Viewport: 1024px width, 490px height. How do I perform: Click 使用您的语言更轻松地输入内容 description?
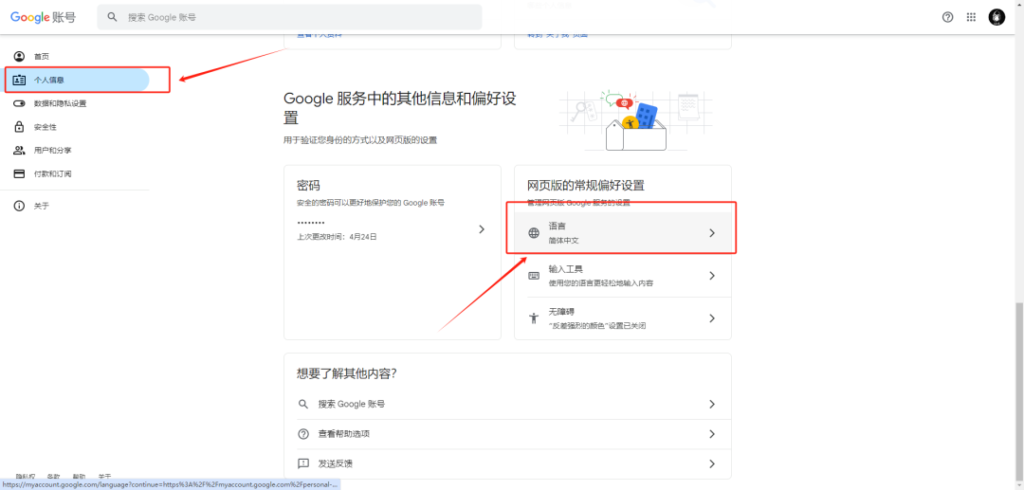click(601, 284)
